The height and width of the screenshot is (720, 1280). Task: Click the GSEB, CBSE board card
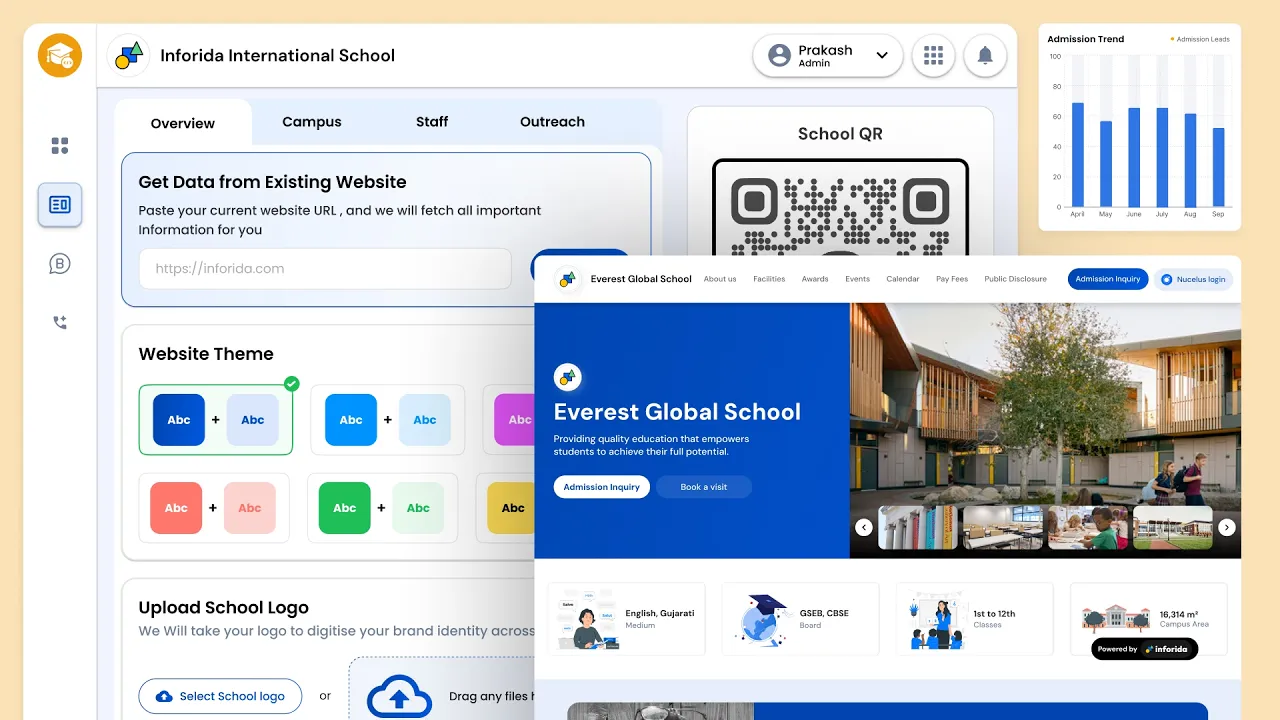click(x=800, y=619)
